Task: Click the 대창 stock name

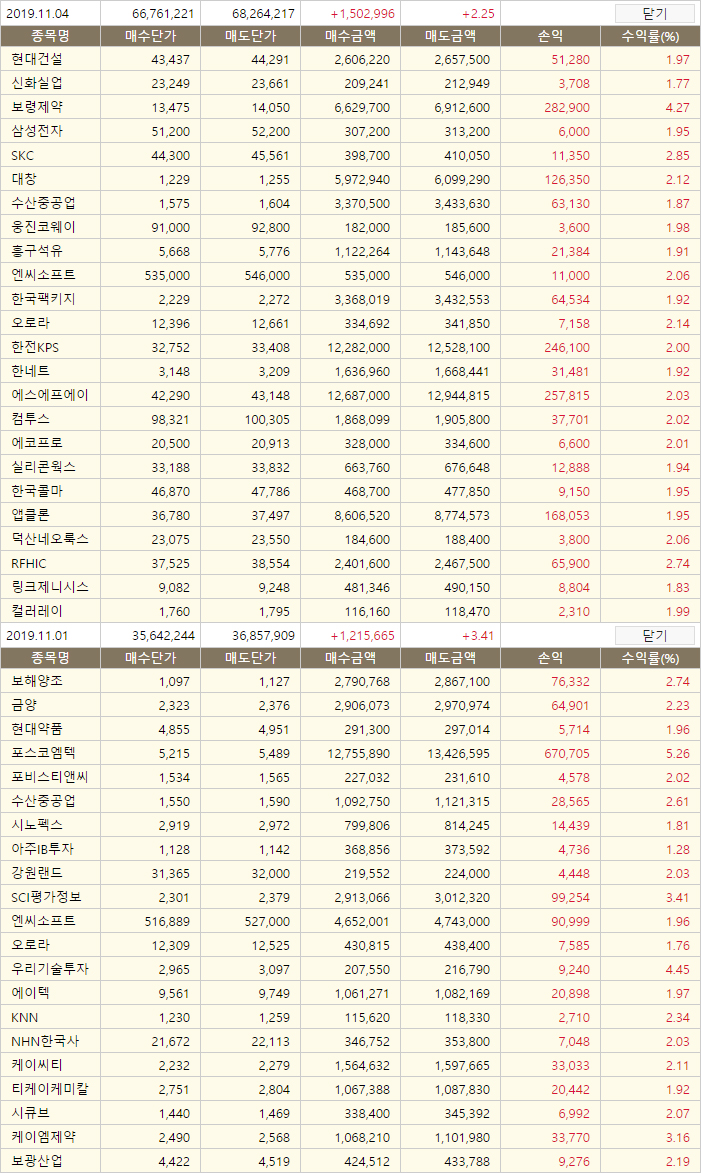Action: [24, 180]
